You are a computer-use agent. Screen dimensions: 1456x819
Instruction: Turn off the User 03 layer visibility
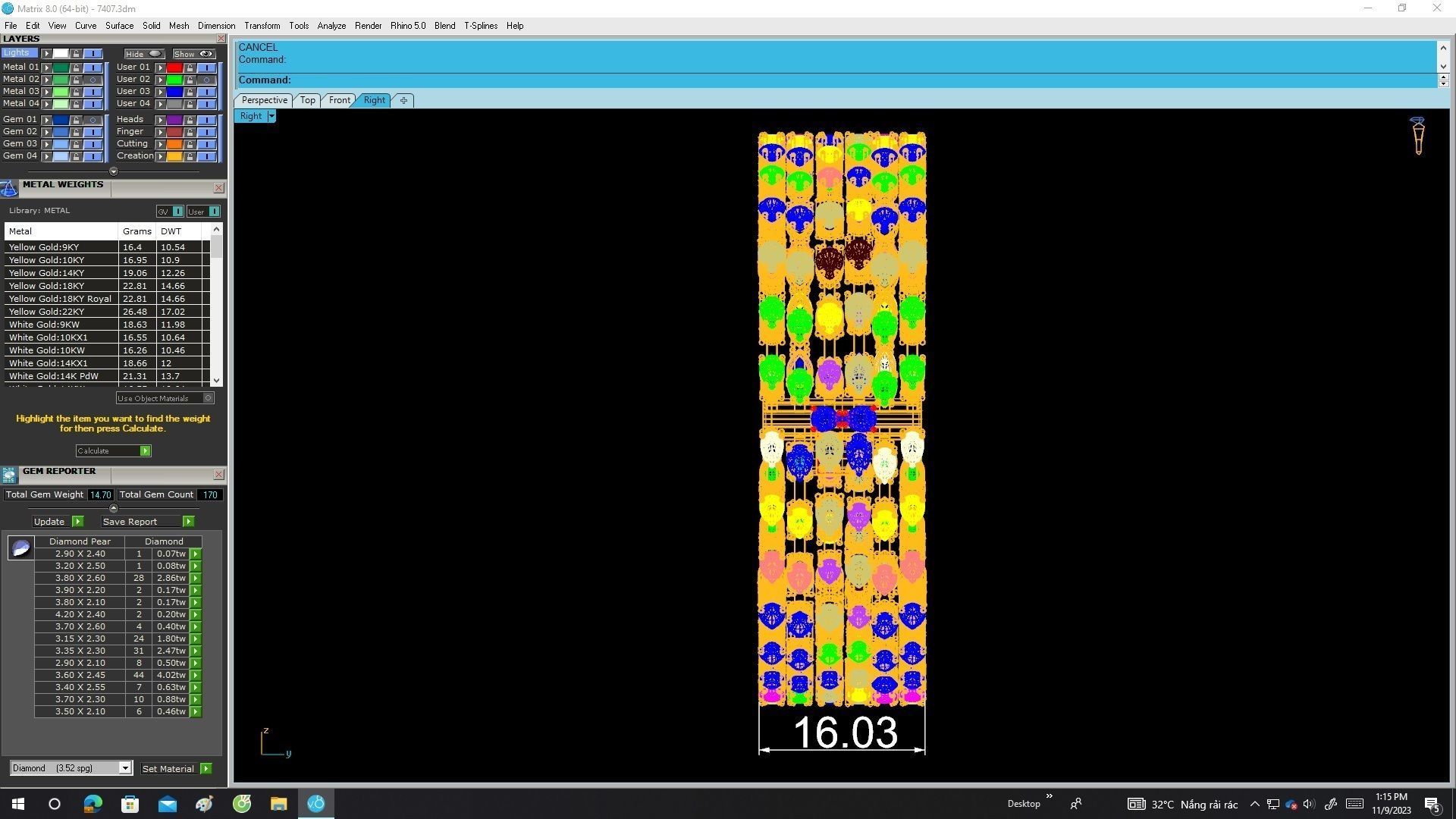(x=206, y=92)
